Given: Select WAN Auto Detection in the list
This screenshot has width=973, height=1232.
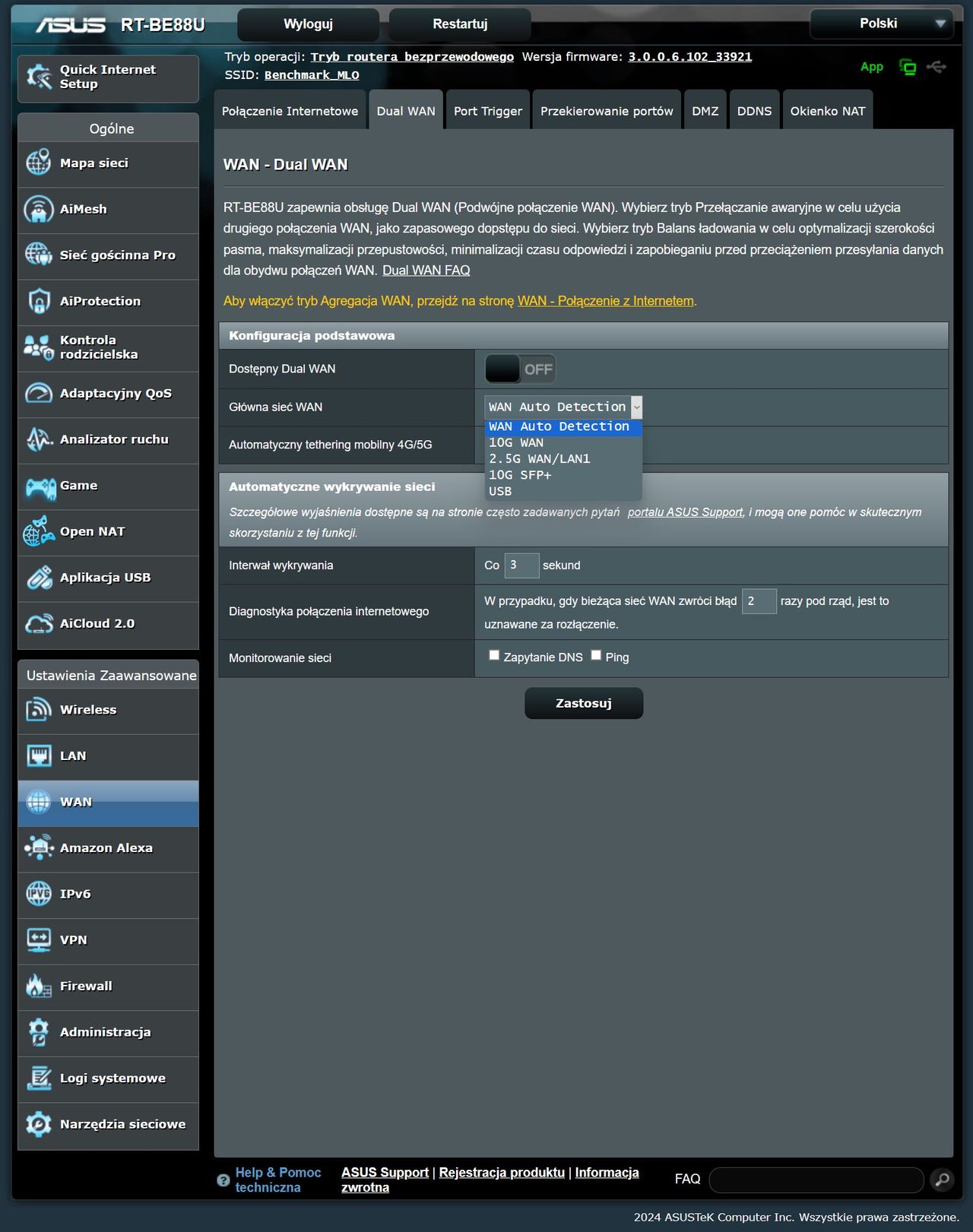Looking at the screenshot, I should click(x=563, y=427).
